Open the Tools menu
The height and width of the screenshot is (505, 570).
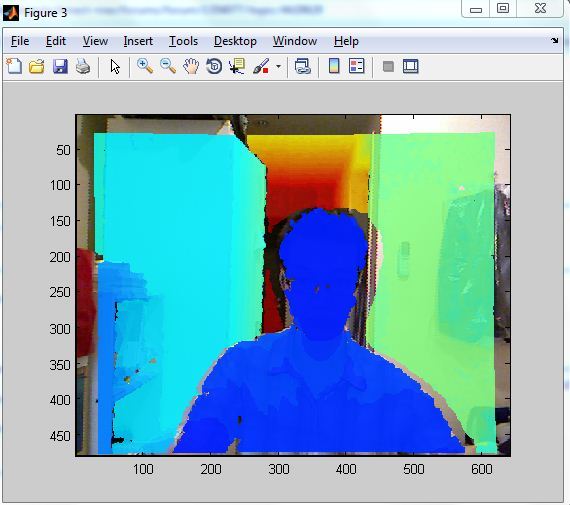tap(184, 41)
